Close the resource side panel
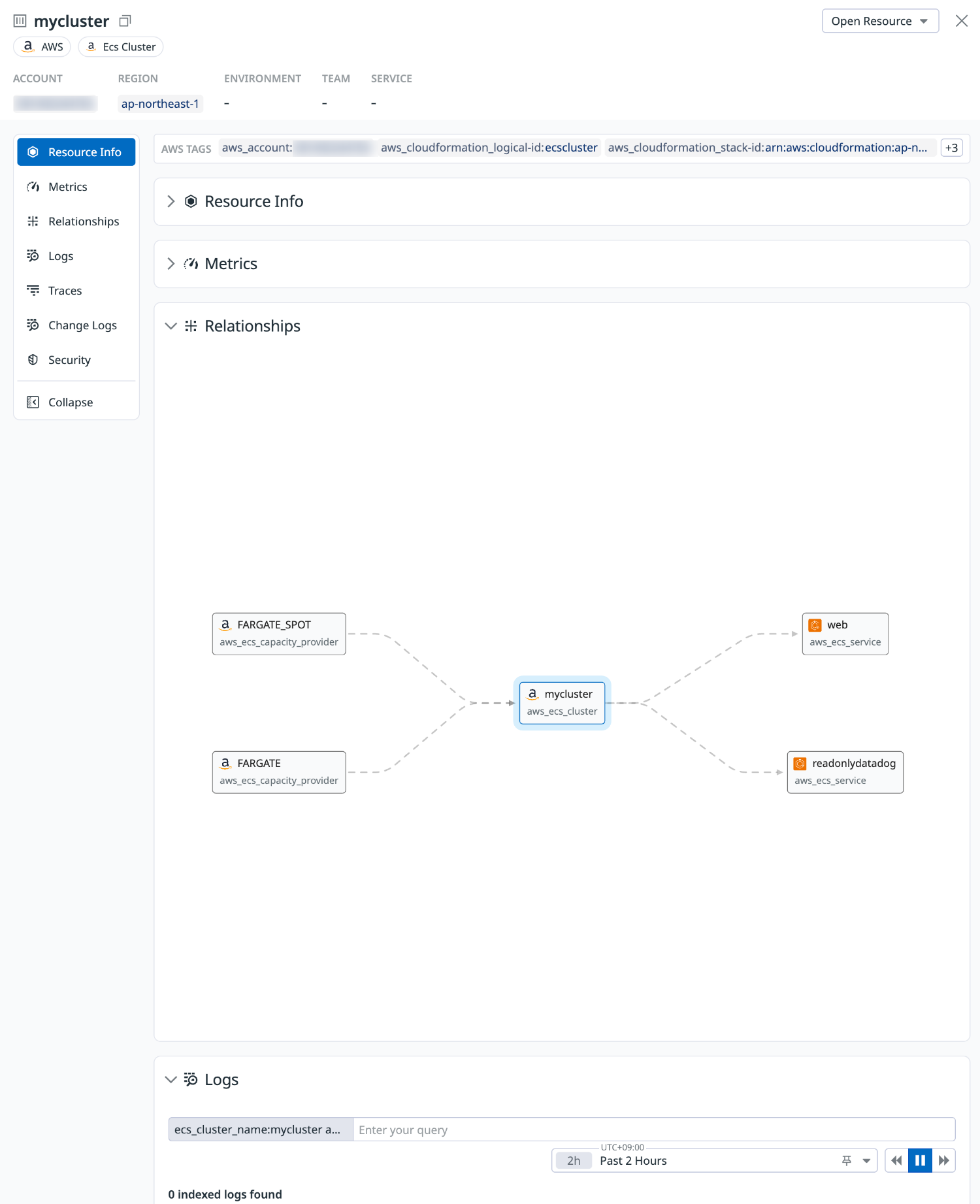980x1204 pixels. [x=962, y=21]
